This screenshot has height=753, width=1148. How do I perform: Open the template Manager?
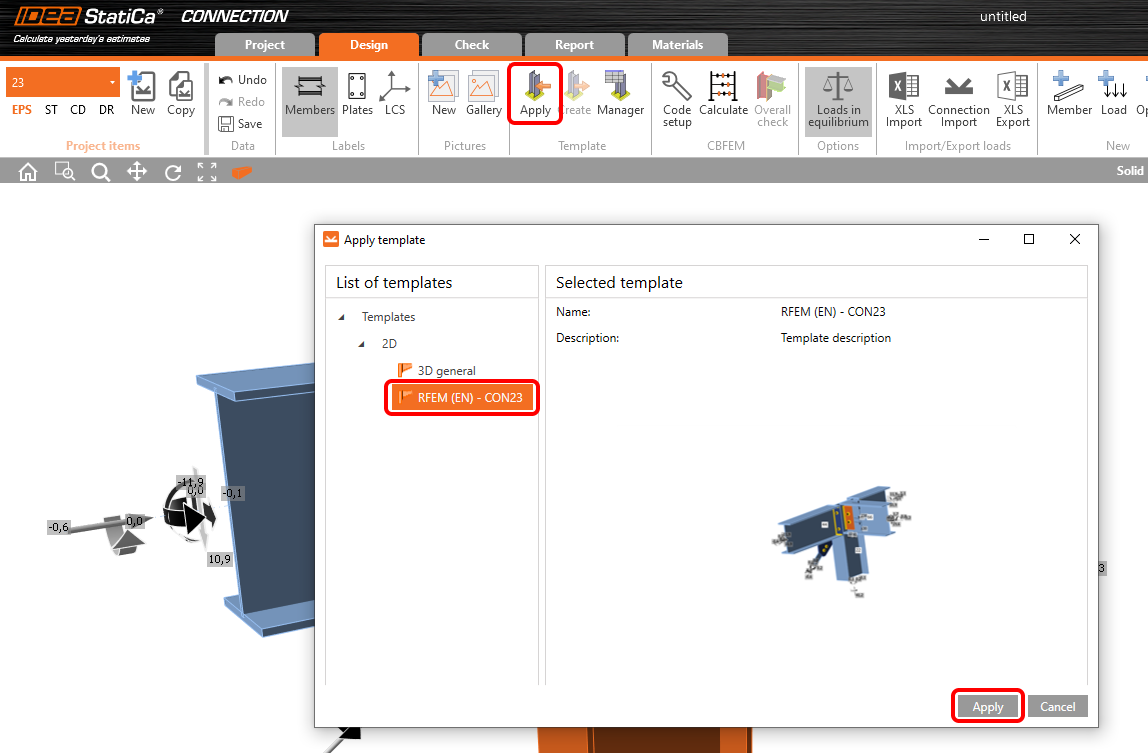coord(620,94)
